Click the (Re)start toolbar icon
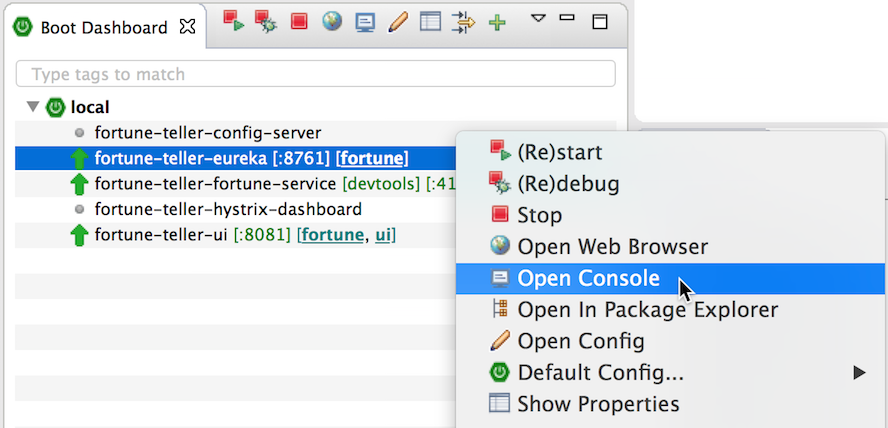 click(233, 22)
